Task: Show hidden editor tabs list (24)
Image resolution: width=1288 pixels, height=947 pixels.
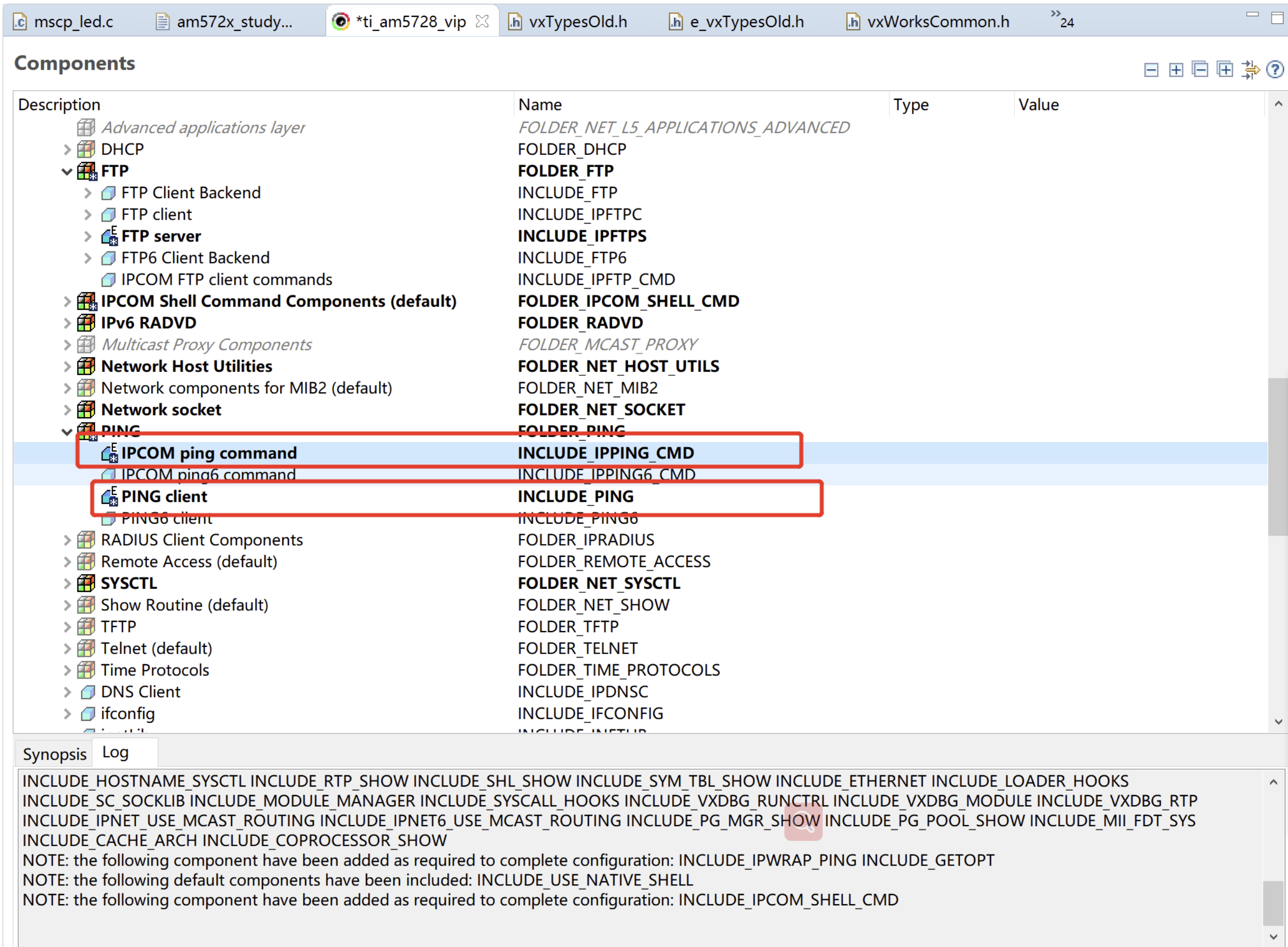Action: [1062, 18]
